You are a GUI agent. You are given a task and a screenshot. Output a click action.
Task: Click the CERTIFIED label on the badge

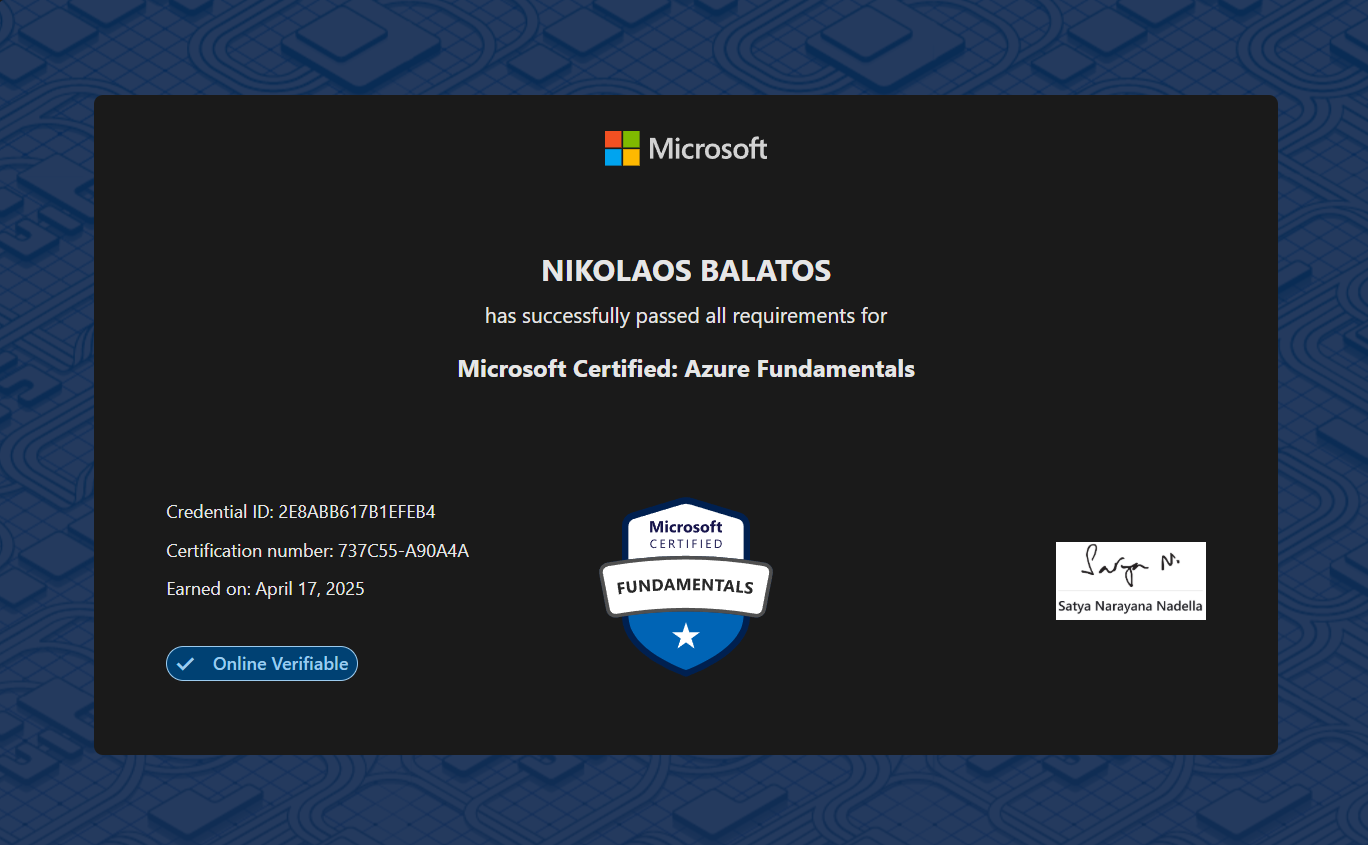[x=685, y=542]
